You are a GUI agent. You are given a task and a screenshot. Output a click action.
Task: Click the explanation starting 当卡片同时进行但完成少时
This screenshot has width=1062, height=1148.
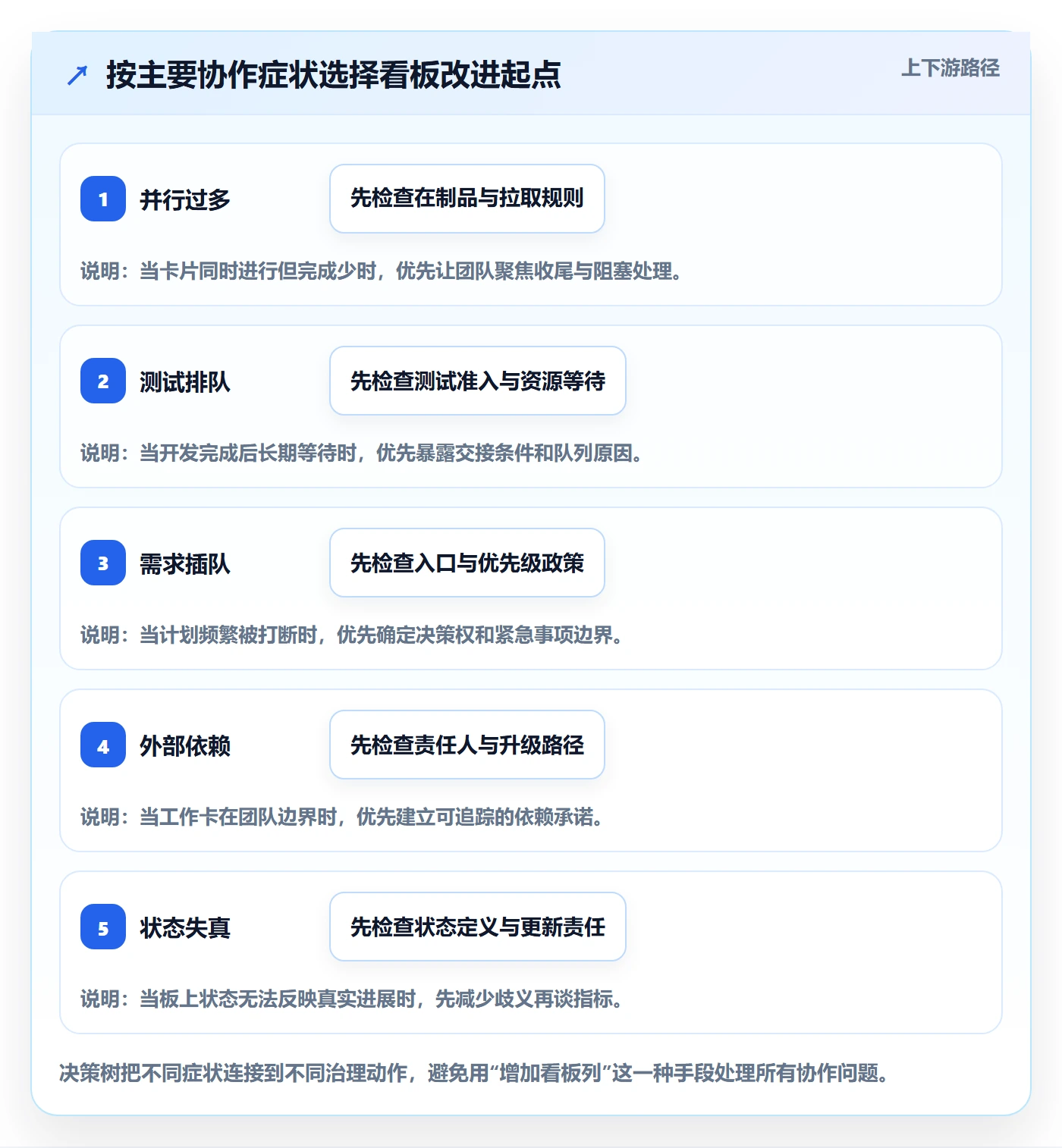[x=381, y=271]
